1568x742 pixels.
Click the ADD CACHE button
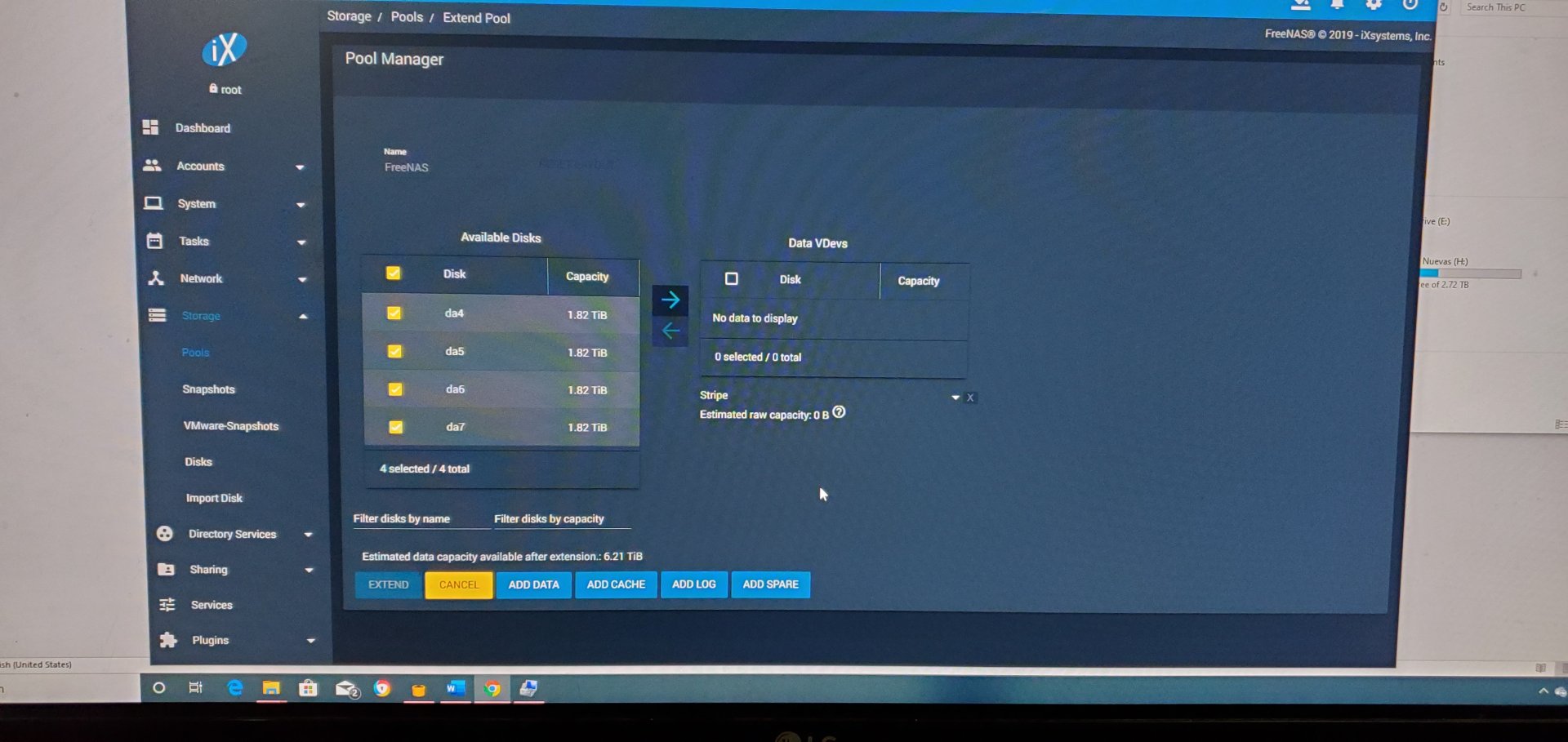(x=616, y=584)
